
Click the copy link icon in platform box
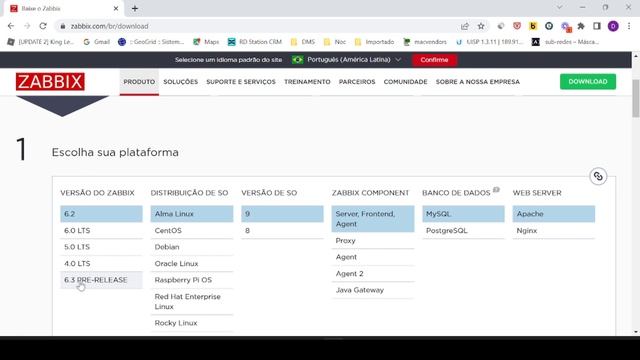pos(598,176)
